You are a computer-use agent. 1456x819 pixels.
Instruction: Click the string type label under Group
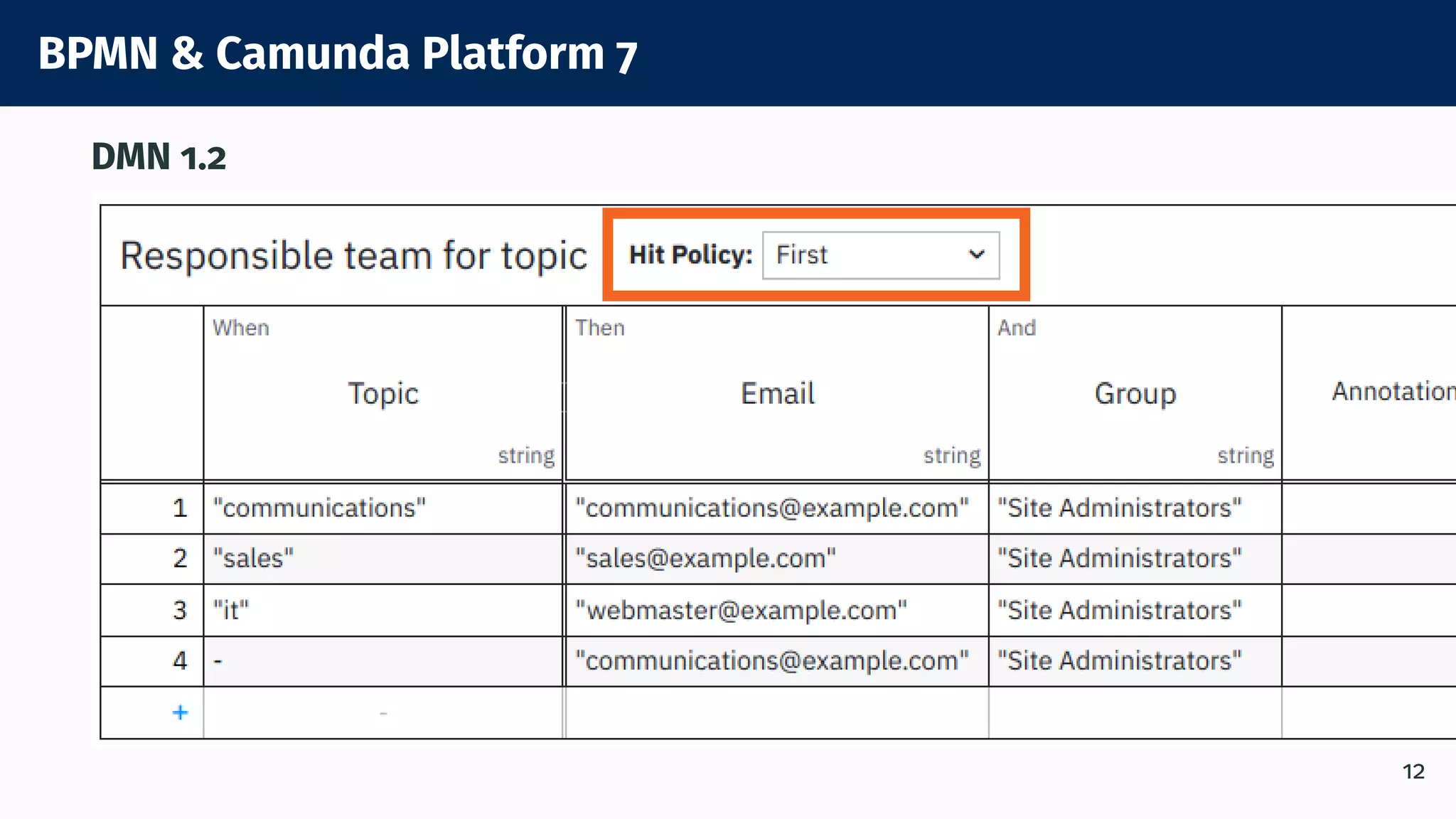[x=1246, y=456]
